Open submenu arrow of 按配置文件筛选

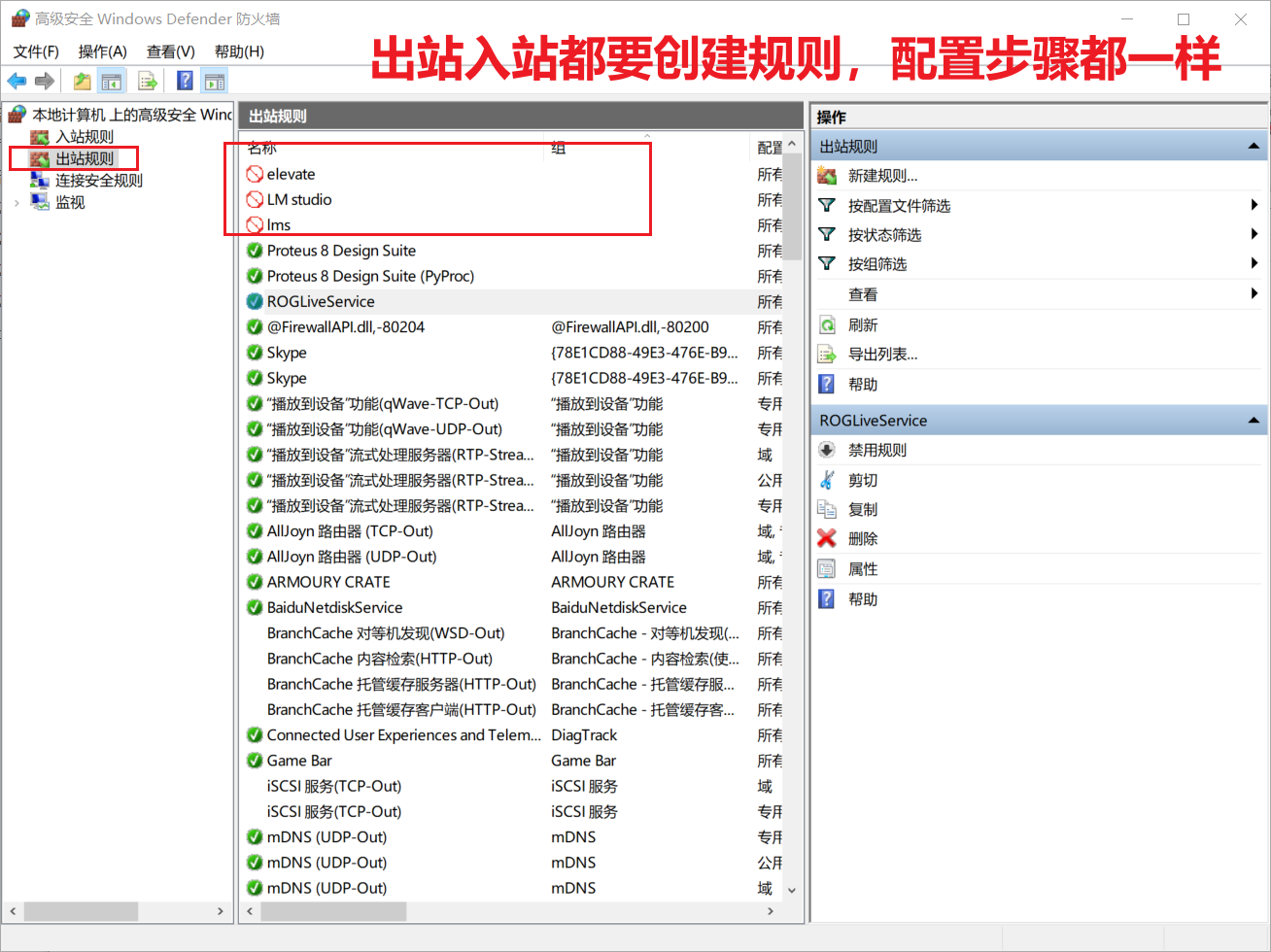click(x=1254, y=205)
